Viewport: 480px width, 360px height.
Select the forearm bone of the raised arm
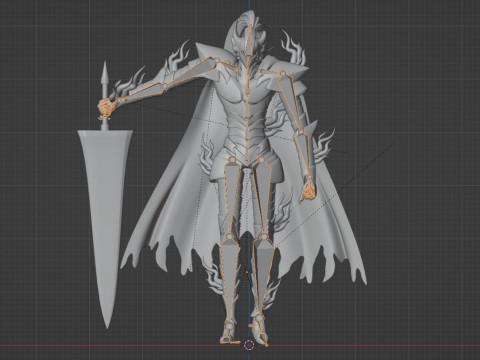(142, 92)
